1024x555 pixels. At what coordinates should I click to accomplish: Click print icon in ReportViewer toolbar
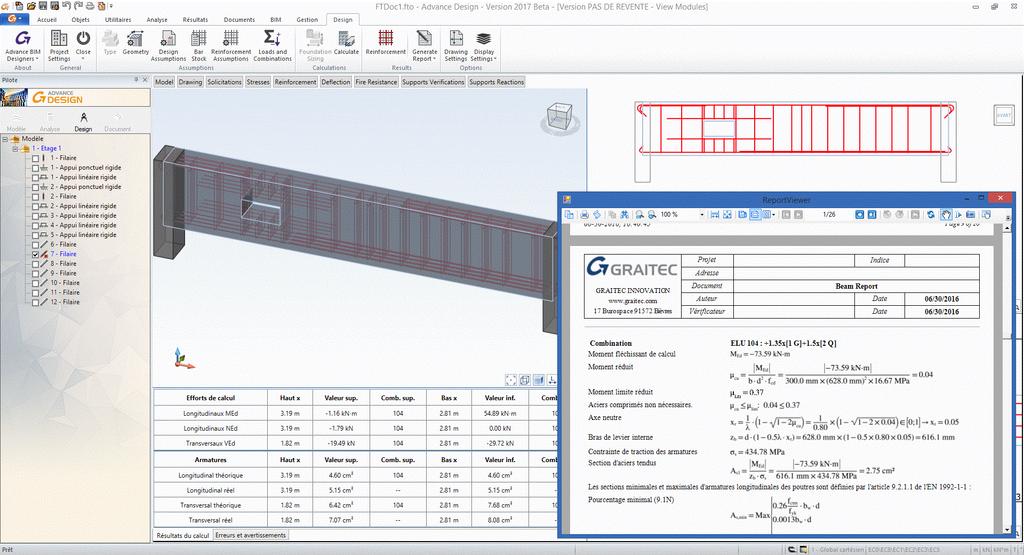point(584,214)
